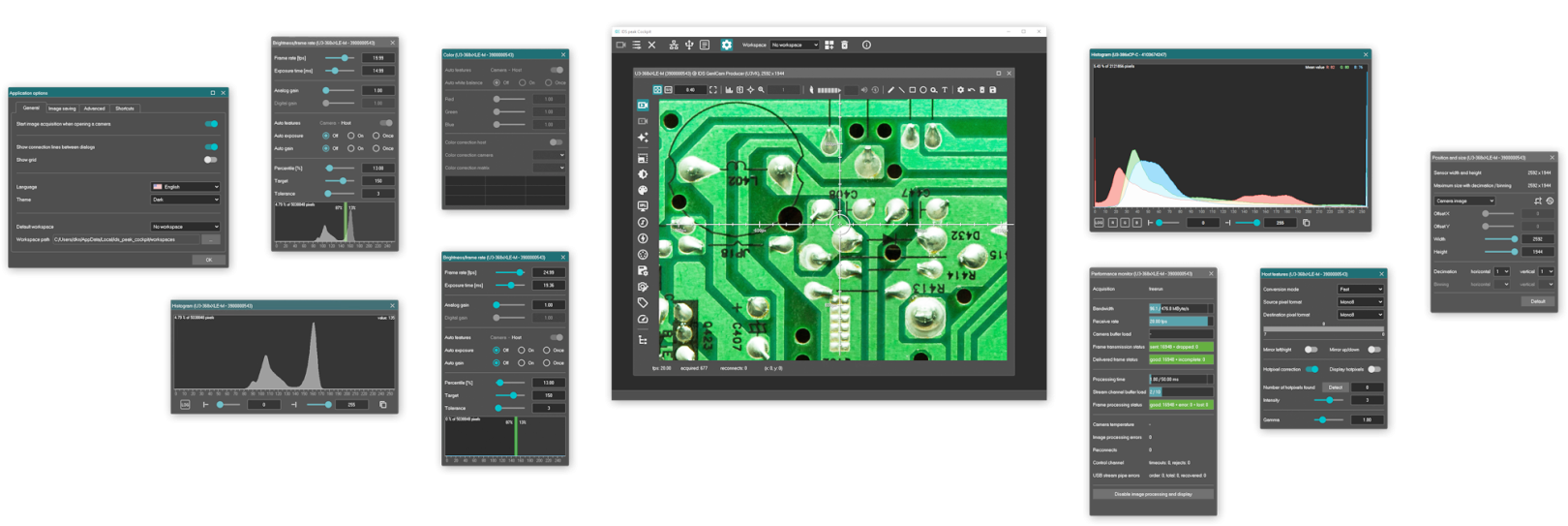
Task: Open the Destination pixel format dropdown
Action: [1361, 315]
